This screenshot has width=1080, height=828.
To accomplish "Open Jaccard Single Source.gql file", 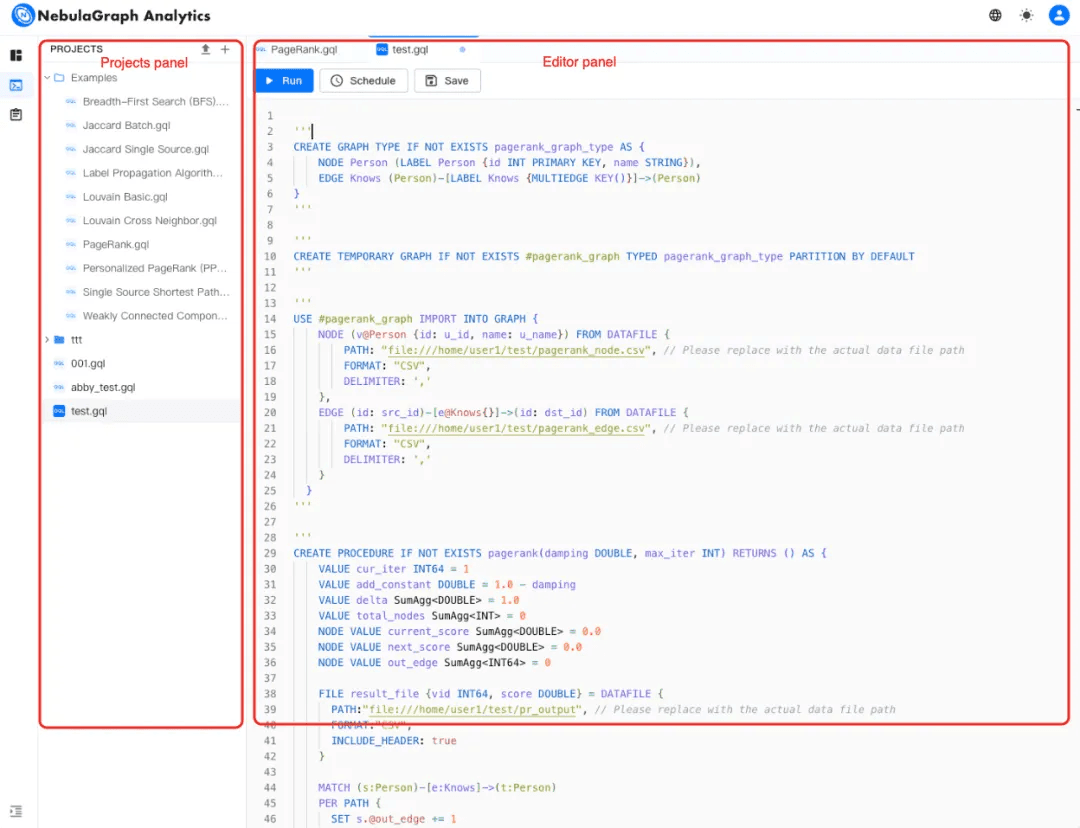I will coord(145,149).
